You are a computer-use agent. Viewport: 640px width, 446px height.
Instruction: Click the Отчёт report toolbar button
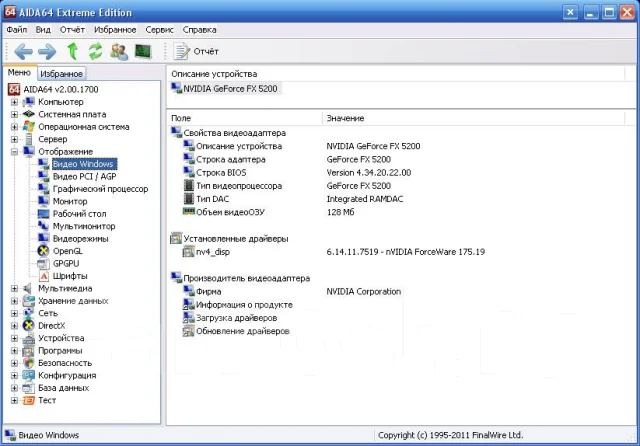(196, 51)
